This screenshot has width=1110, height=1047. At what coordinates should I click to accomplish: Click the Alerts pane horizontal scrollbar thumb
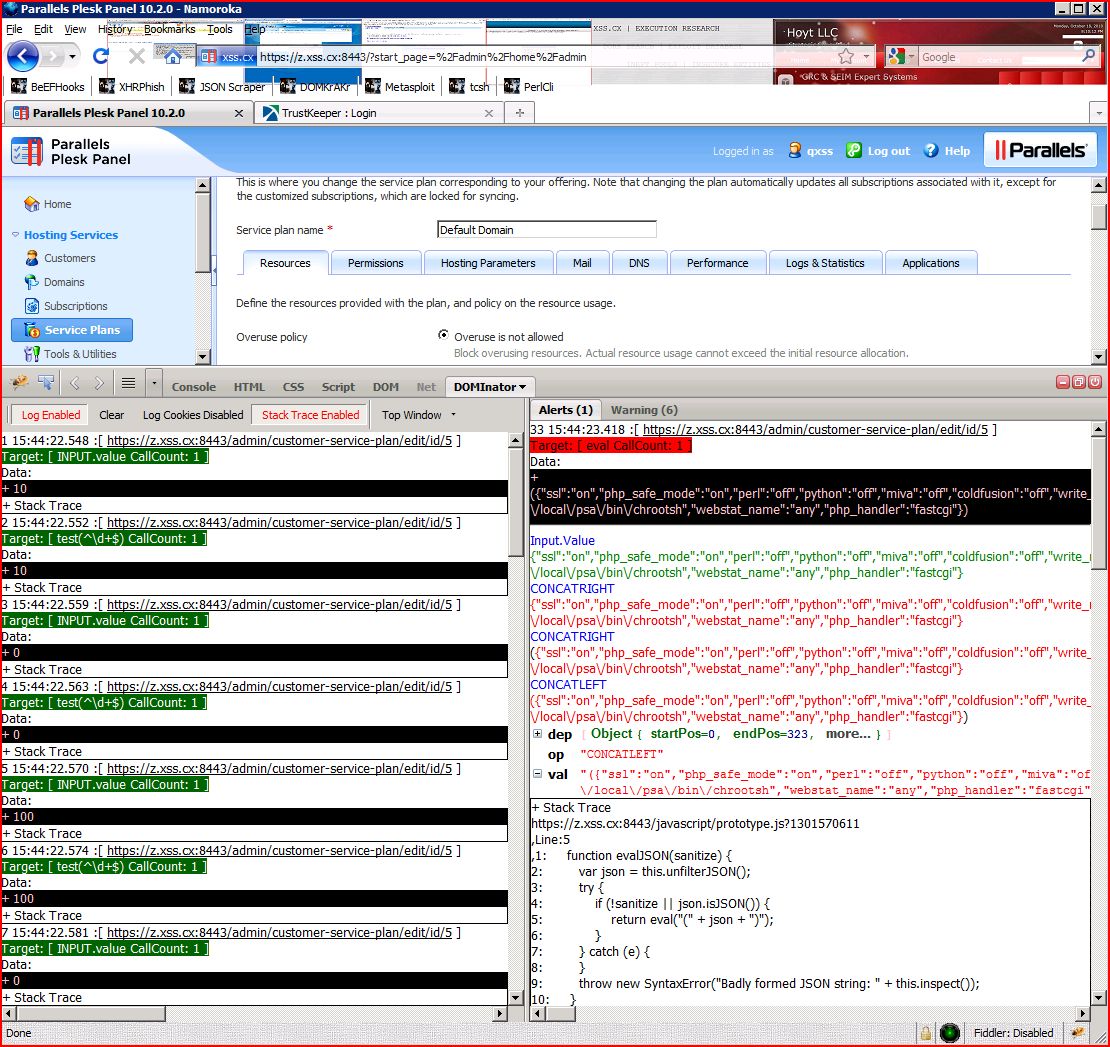coord(559,1014)
